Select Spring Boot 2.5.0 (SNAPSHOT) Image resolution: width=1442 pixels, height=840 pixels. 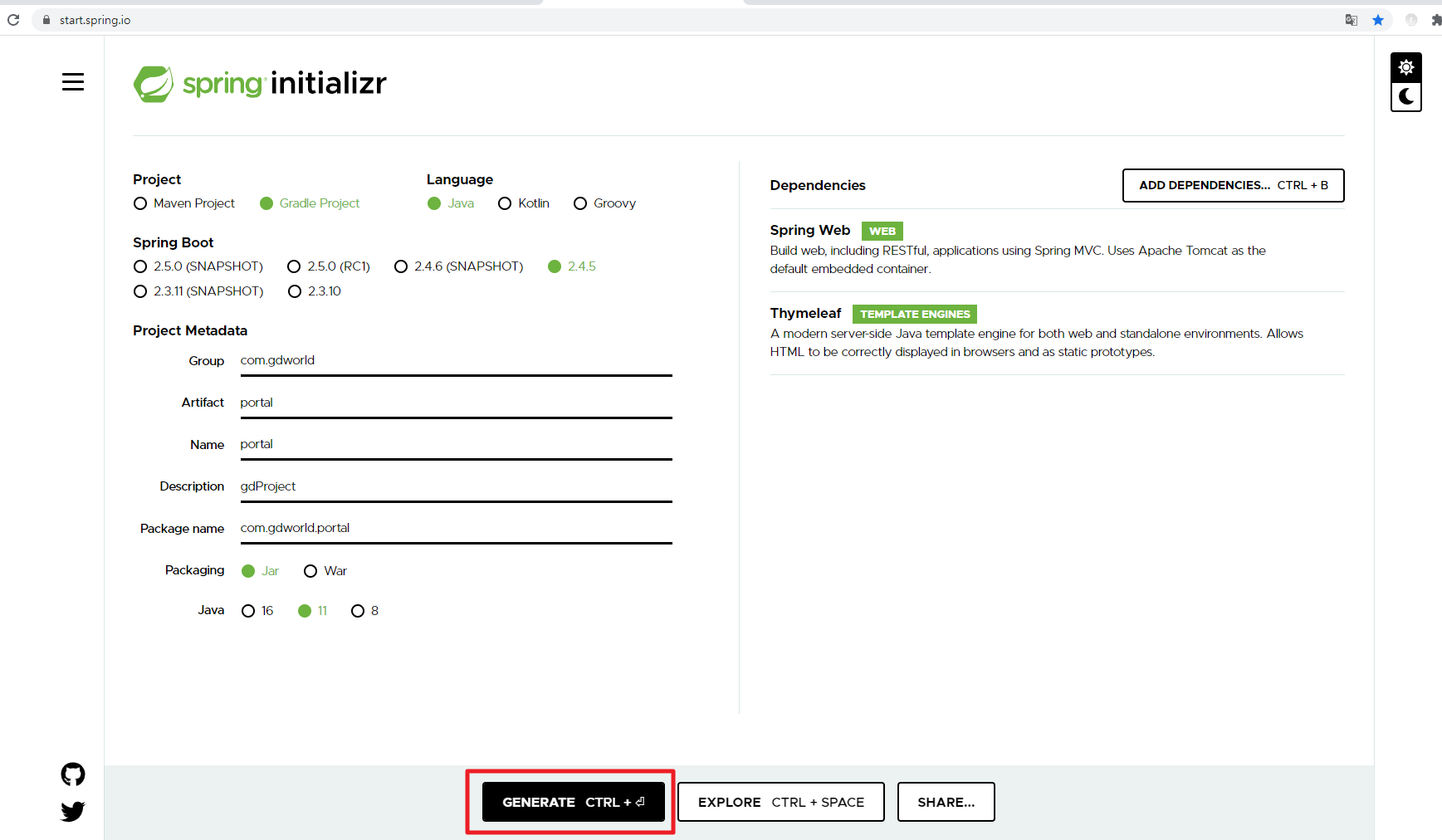point(198,266)
